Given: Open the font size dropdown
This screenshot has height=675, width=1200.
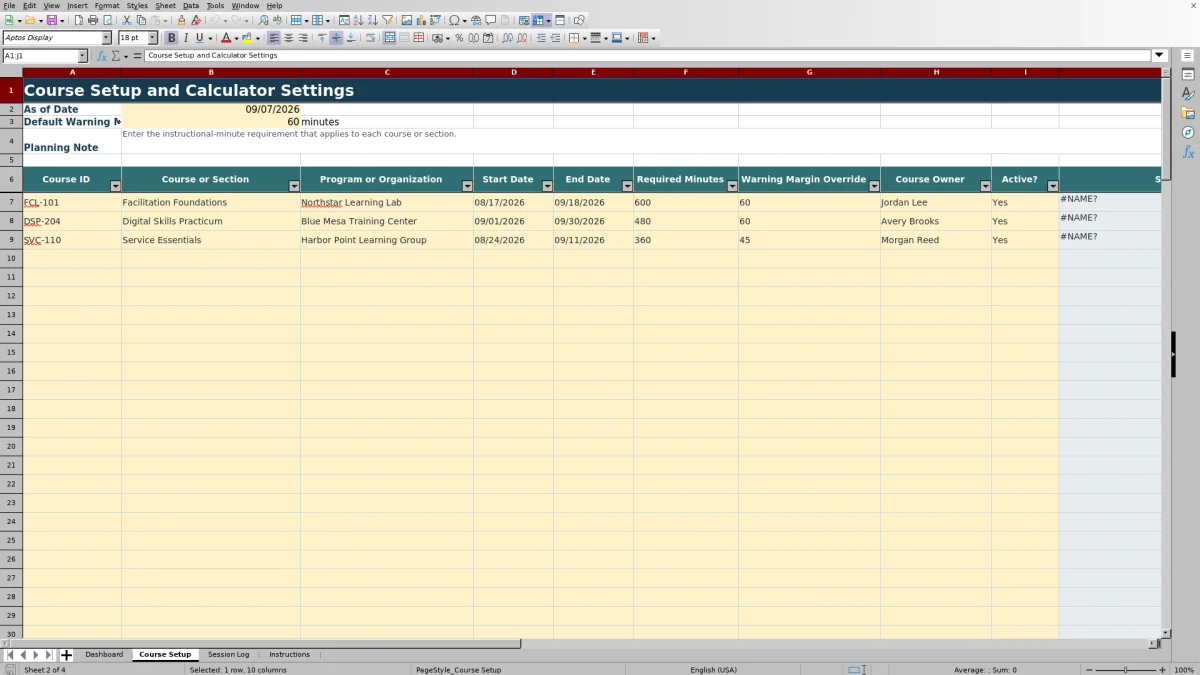Looking at the screenshot, I should click(153, 38).
